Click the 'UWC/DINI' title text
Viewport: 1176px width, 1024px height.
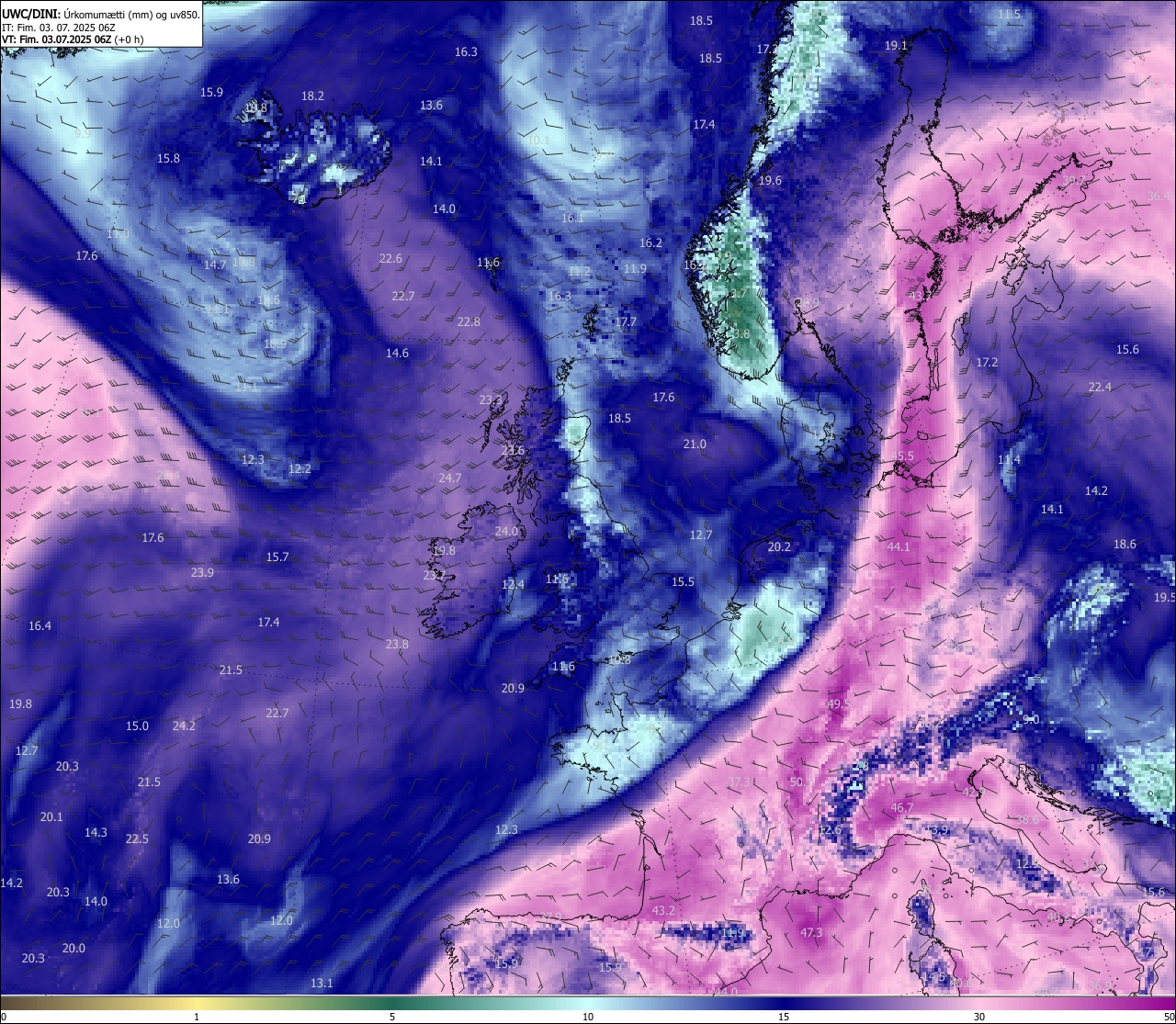(x=30, y=14)
